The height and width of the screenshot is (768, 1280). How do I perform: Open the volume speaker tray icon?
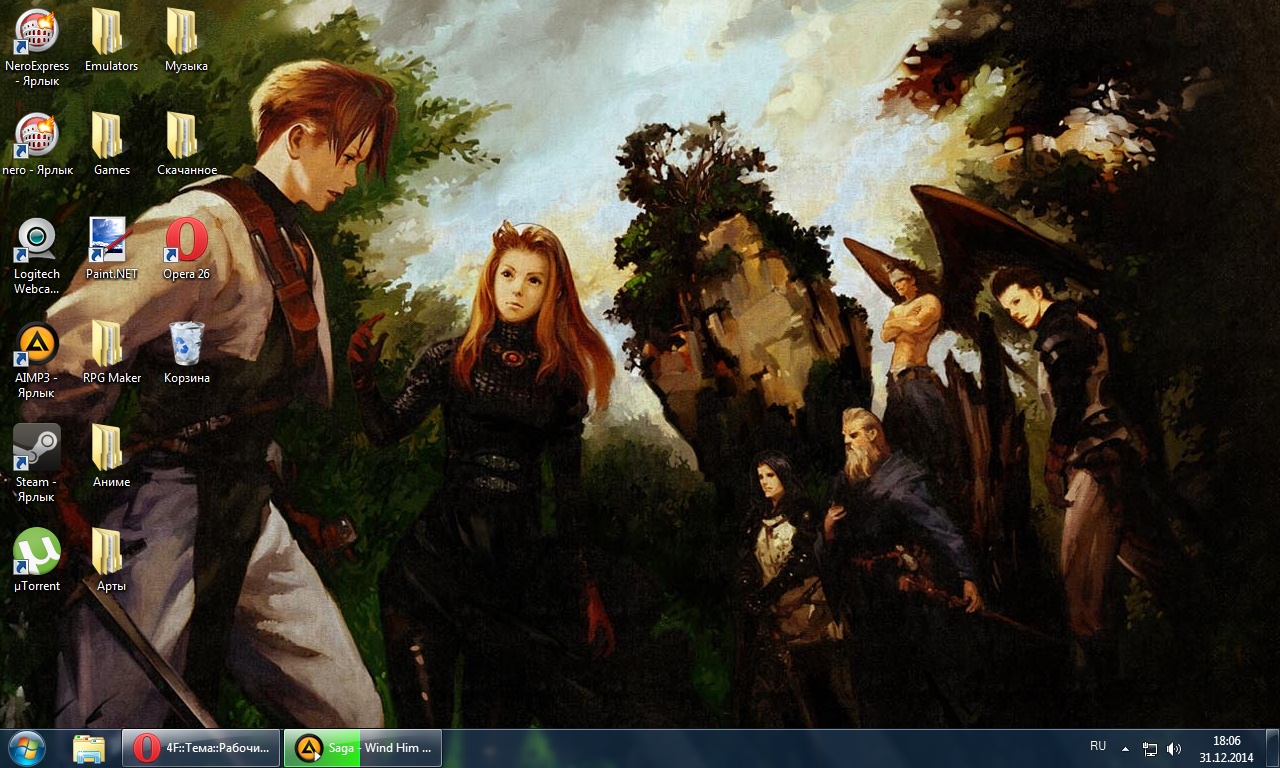tap(1174, 748)
